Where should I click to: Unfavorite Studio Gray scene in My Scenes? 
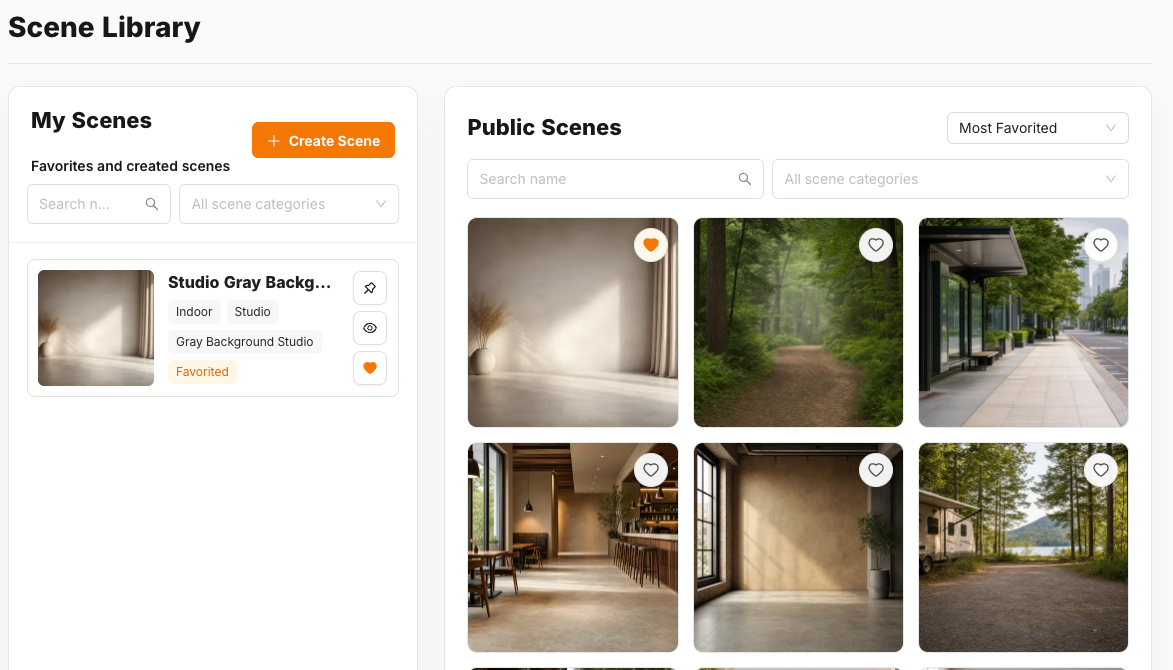pos(370,368)
